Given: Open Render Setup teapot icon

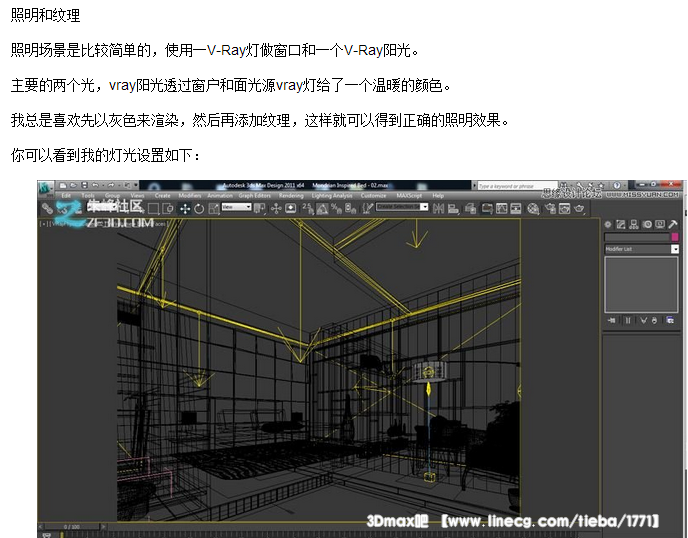Looking at the screenshot, I should tap(550, 209).
